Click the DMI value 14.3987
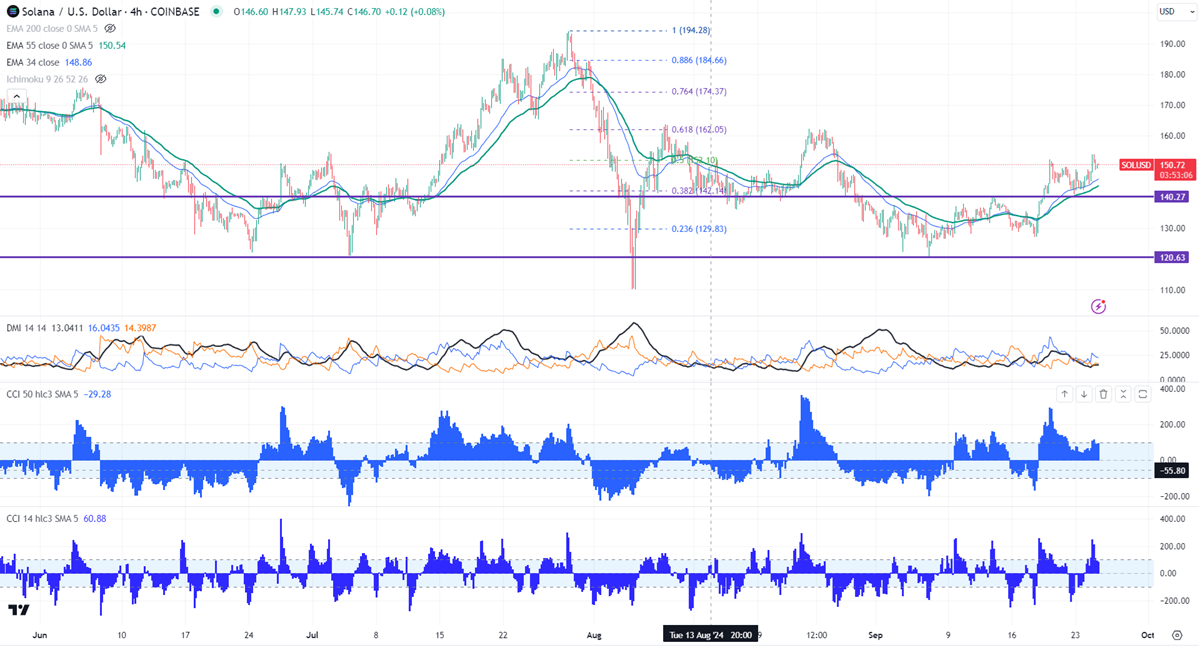This screenshot has width=1199, height=646. pyautogui.click(x=140, y=328)
